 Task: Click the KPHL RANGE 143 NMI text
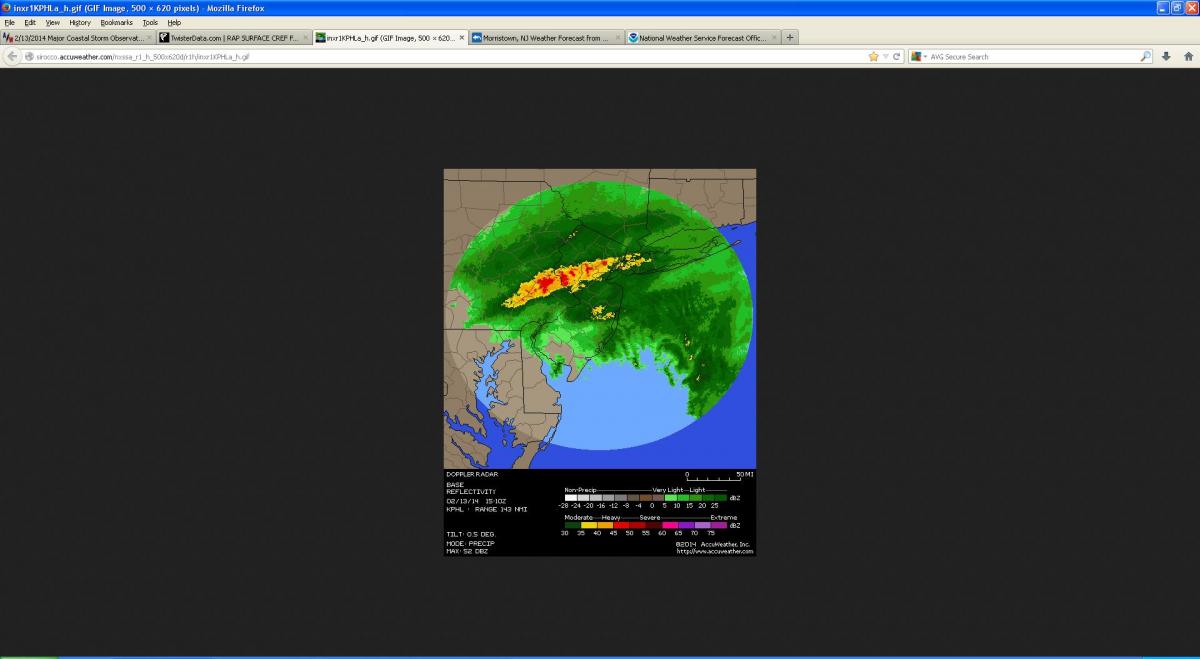[x=486, y=509]
